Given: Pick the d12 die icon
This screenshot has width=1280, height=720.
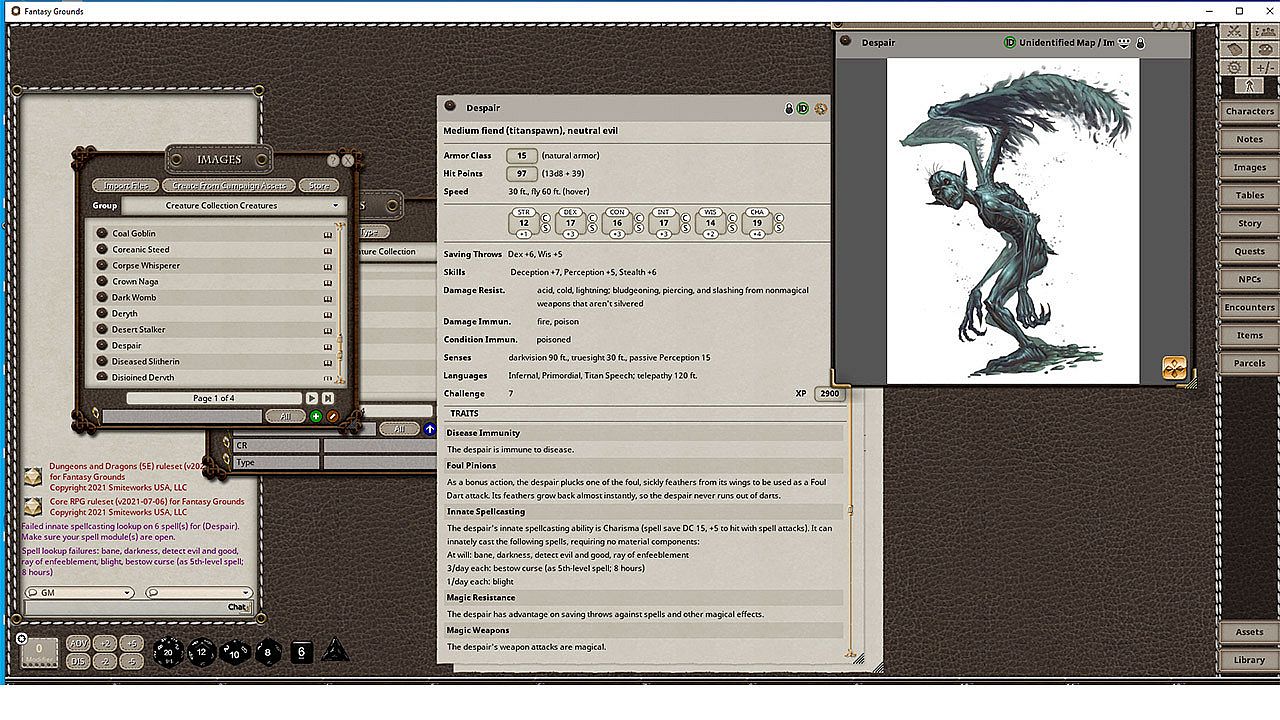Looking at the screenshot, I should (202, 652).
